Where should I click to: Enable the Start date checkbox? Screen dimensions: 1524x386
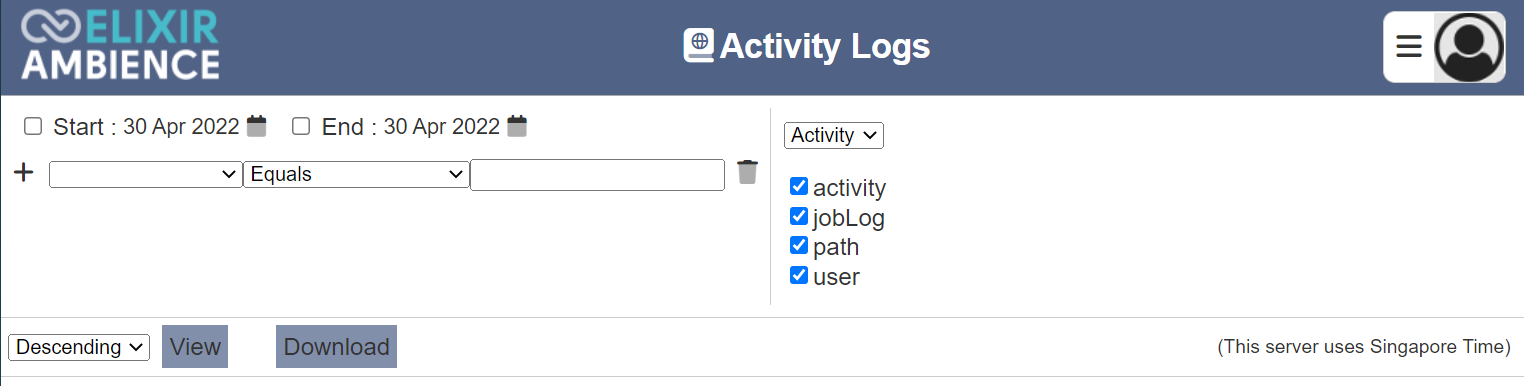[33, 126]
